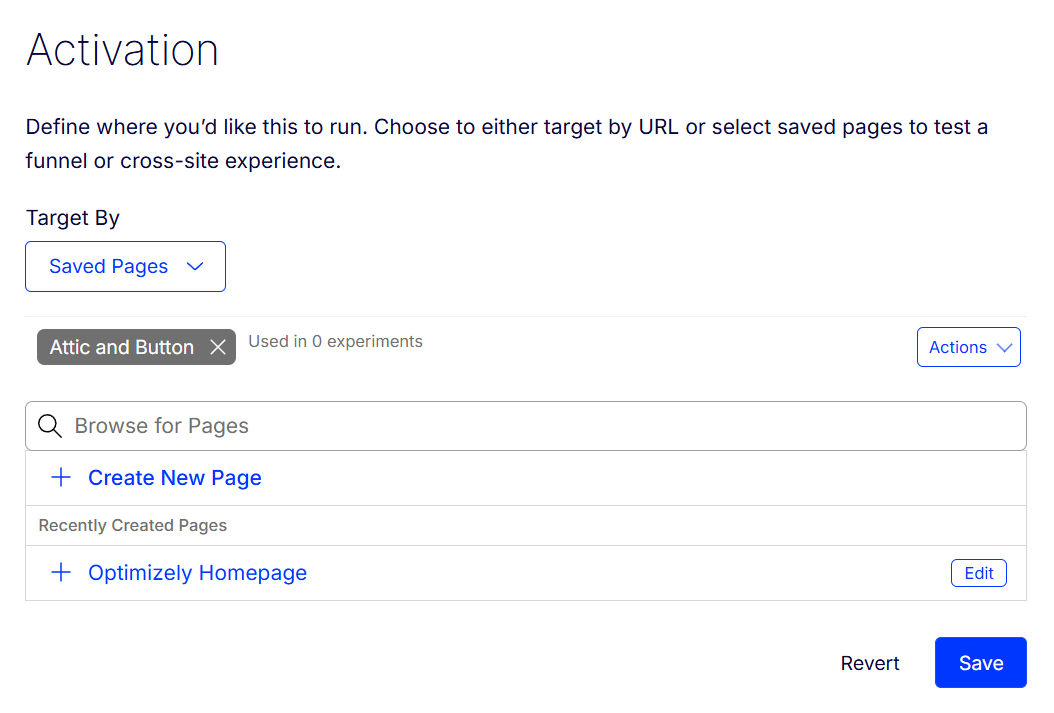Click the magnifier search icon
The image size is (1054, 713).
click(x=50, y=426)
